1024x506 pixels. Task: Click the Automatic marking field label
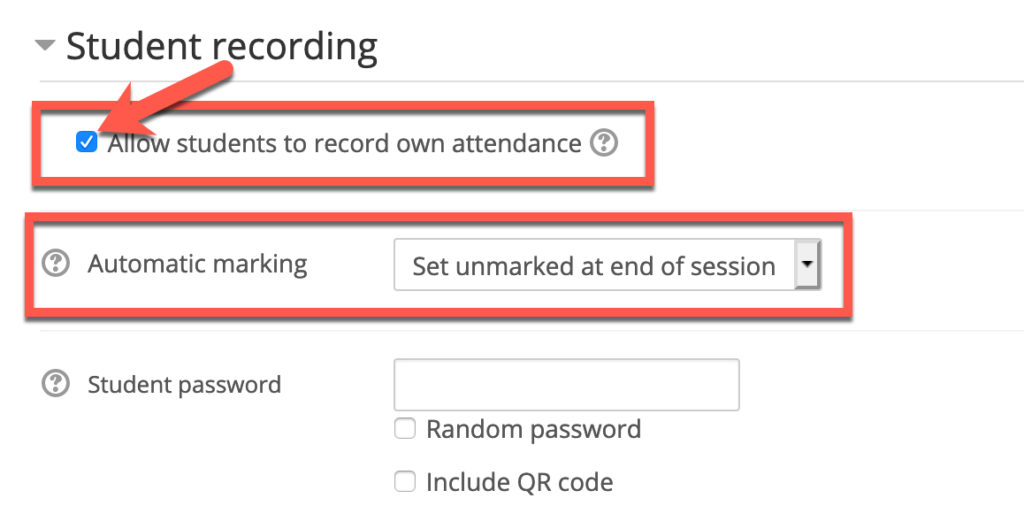click(197, 264)
